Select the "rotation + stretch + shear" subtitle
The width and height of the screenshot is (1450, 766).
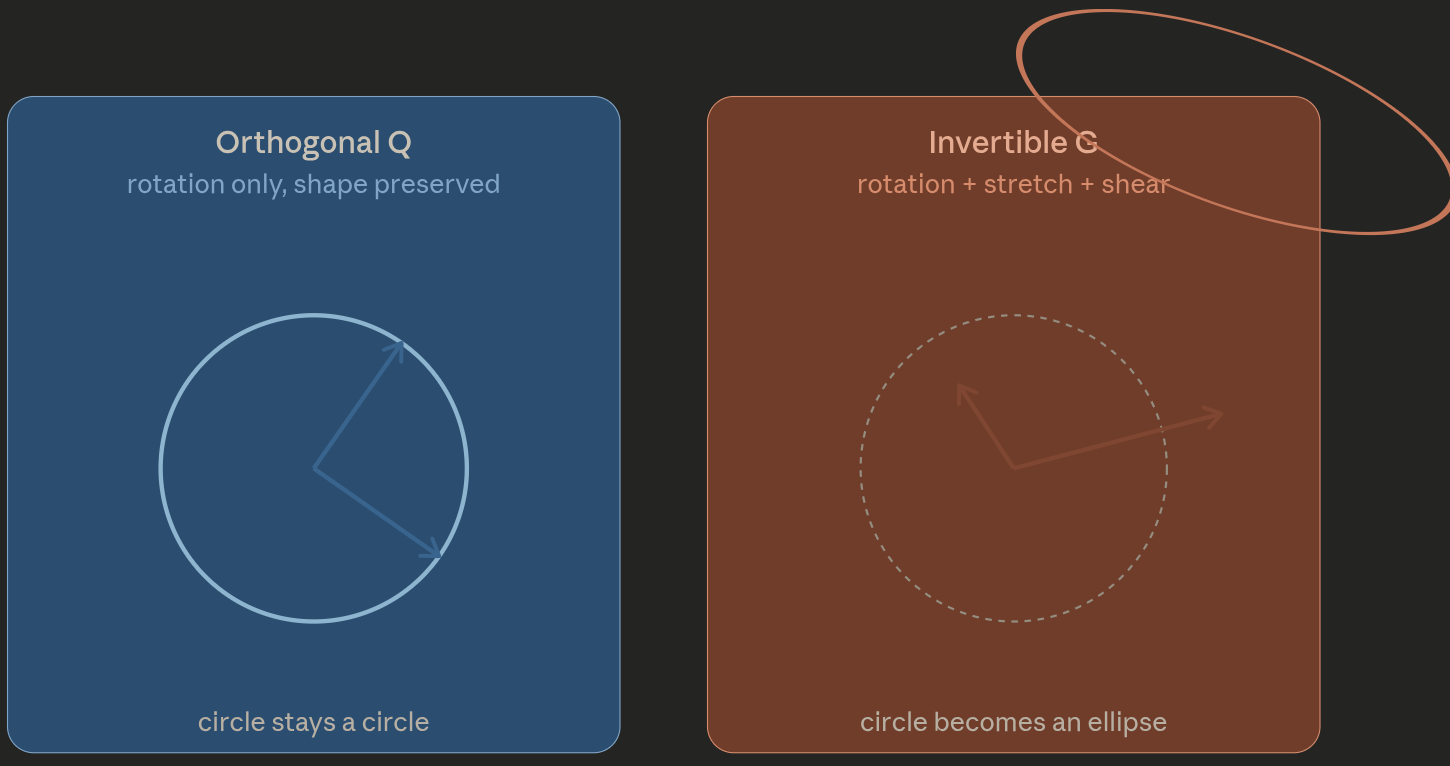point(1013,184)
